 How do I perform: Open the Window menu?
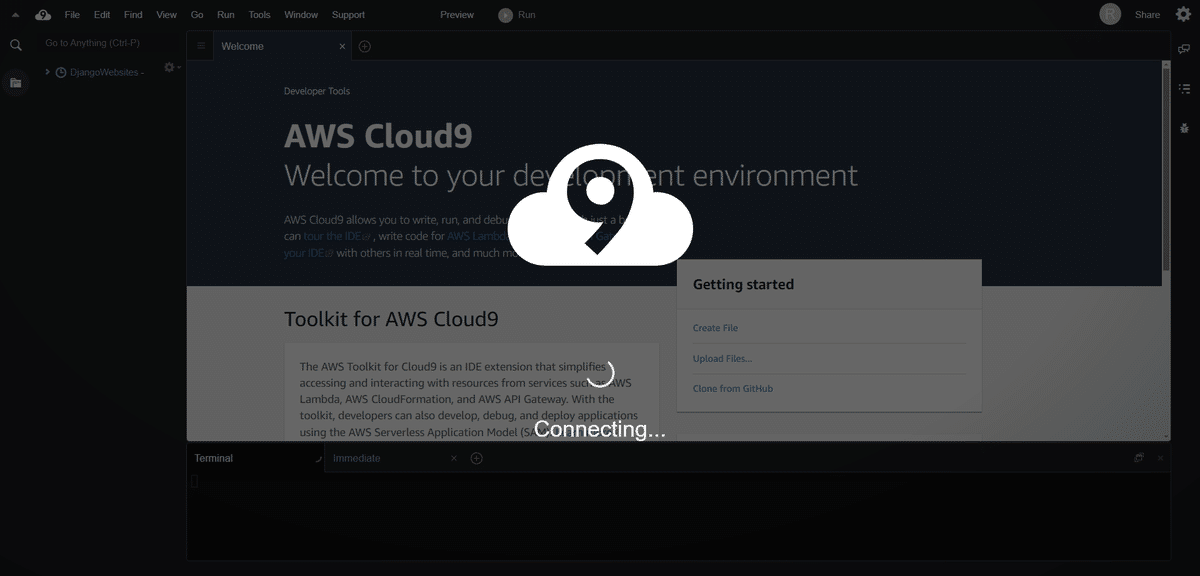coord(301,15)
